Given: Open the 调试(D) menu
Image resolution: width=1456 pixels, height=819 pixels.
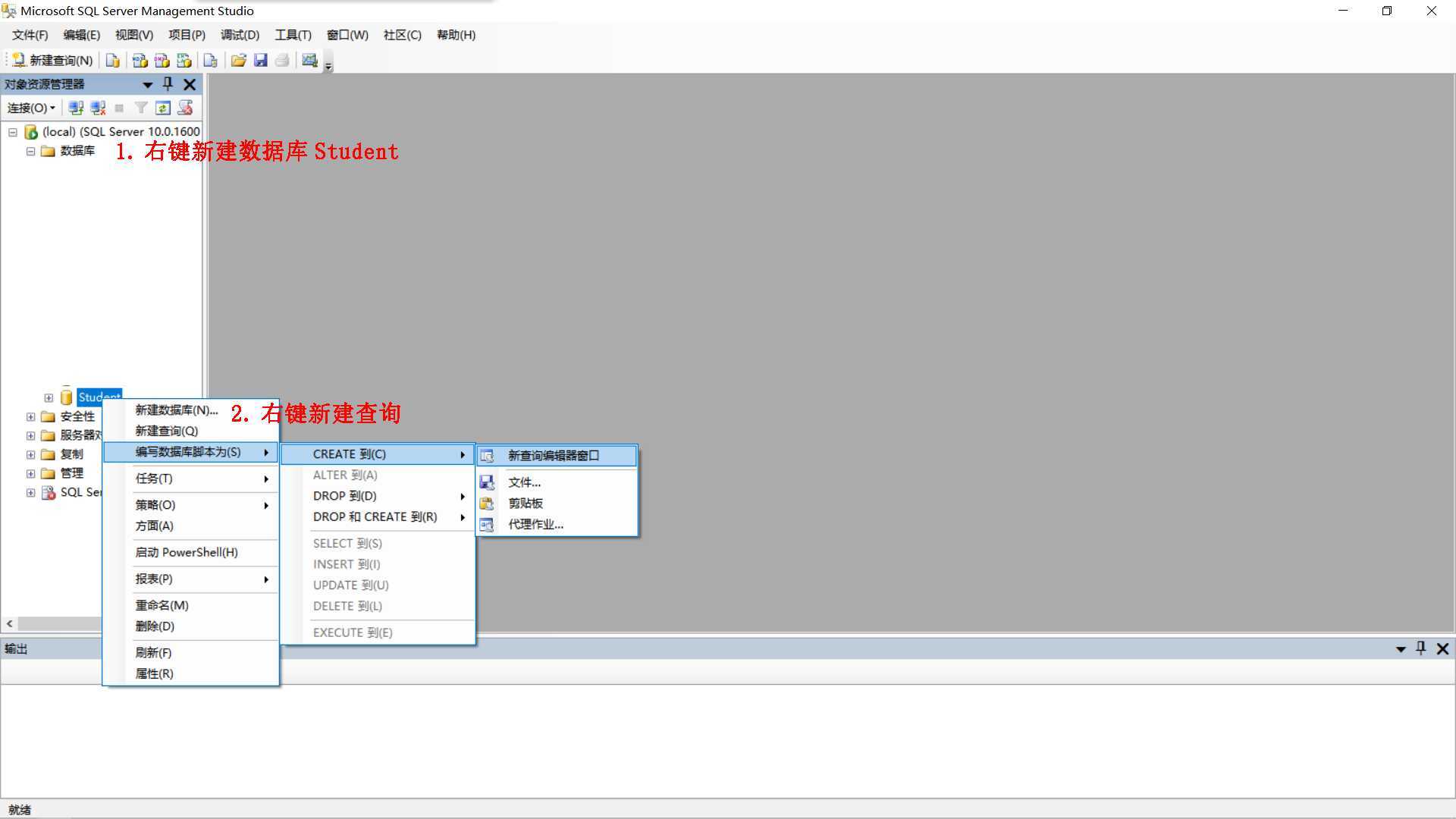Looking at the screenshot, I should click(x=240, y=35).
